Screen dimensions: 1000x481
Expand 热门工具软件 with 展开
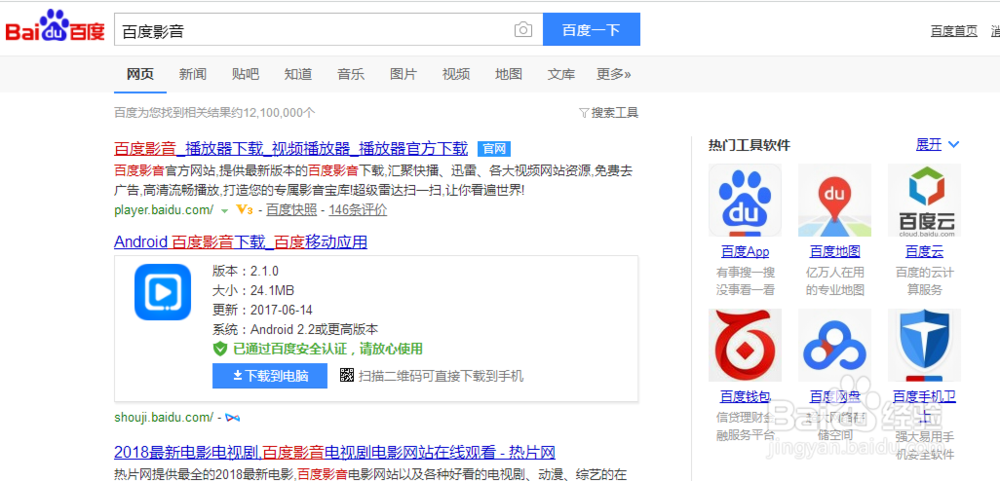pos(937,145)
